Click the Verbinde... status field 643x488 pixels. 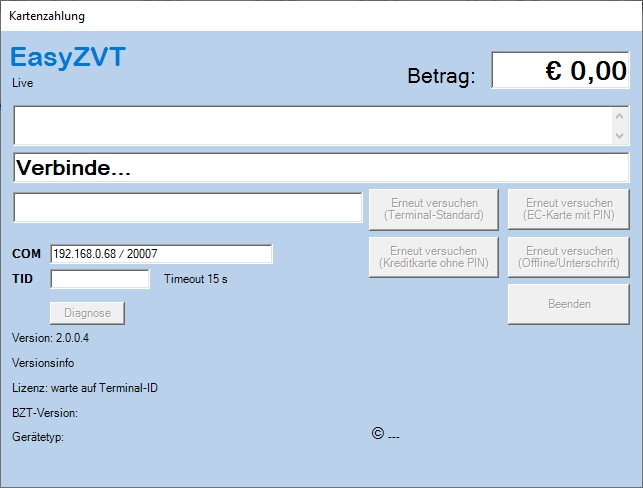321,168
